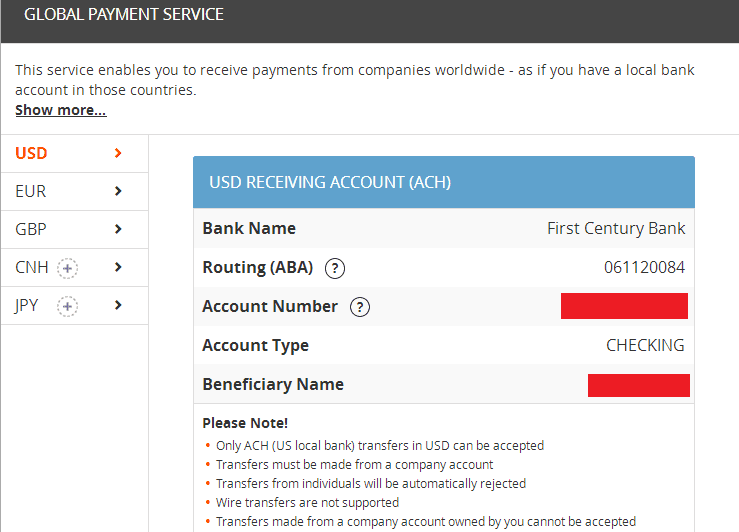Click the GLOBAL PAYMENT SERVICE title
Image resolution: width=739 pixels, height=532 pixels.
(x=124, y=14)
